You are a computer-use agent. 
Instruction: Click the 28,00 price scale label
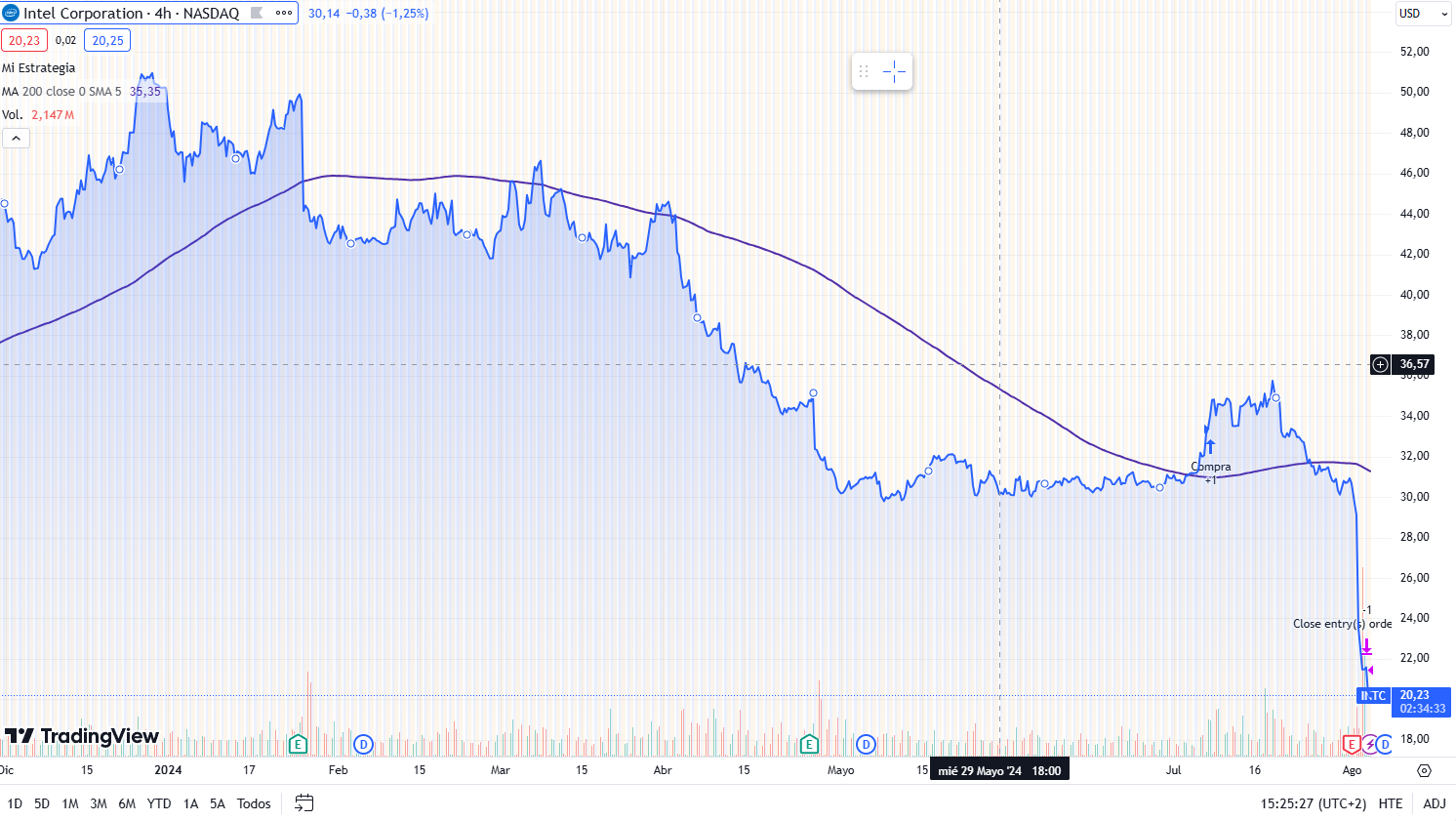click(1414, 537)
